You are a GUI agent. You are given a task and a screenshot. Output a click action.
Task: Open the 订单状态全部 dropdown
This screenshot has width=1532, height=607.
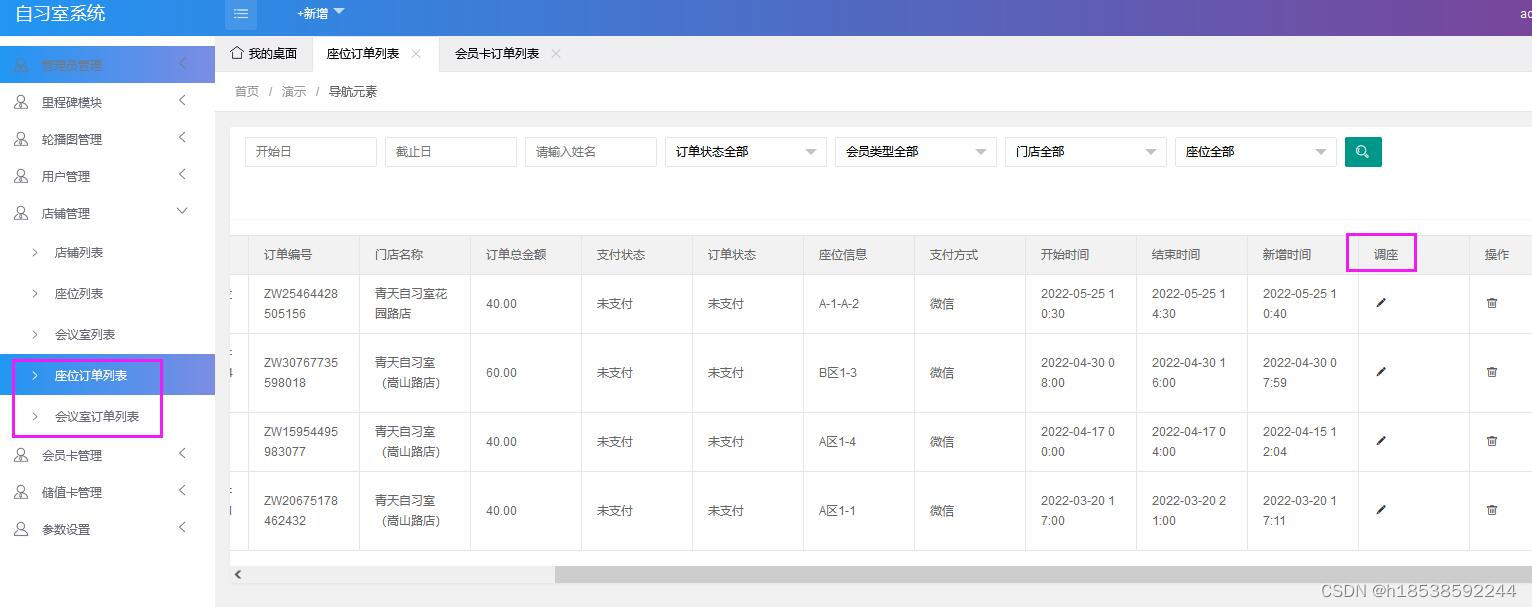[746, 152]
